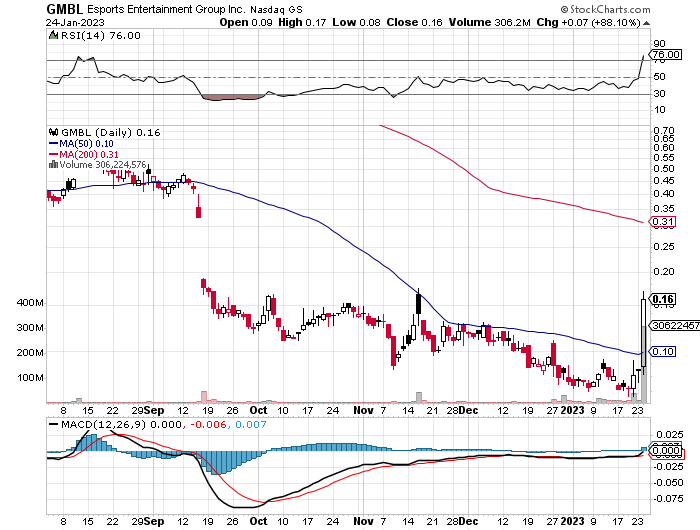Click the MACD(12,26,9) legend label

99,425
